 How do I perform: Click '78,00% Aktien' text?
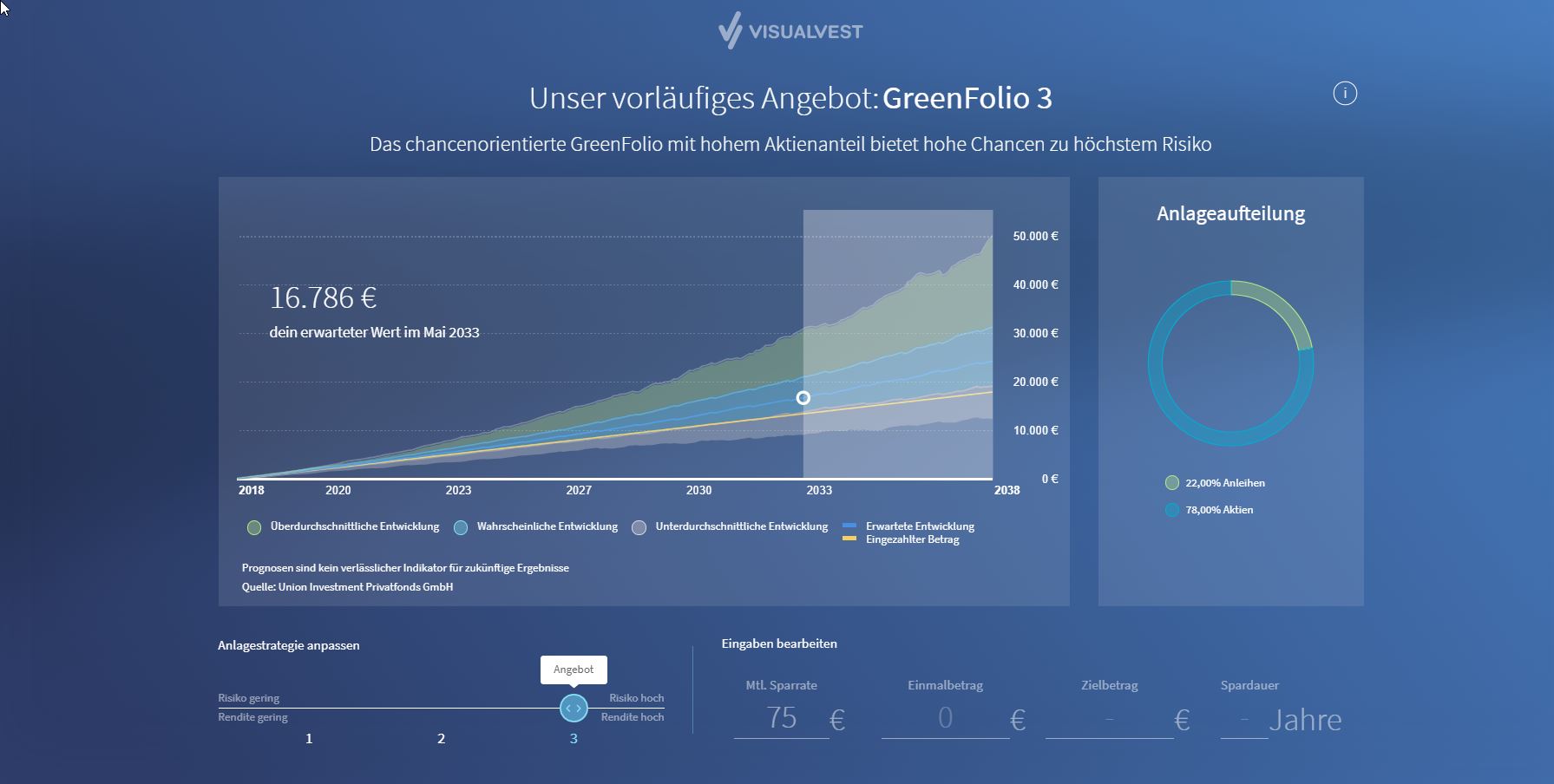(1219, 510)
